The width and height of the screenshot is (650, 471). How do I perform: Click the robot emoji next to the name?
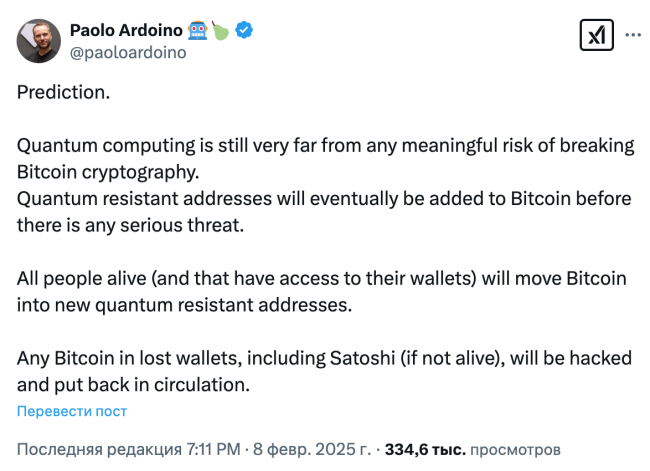pyautogui.click(x=197, y=31)
